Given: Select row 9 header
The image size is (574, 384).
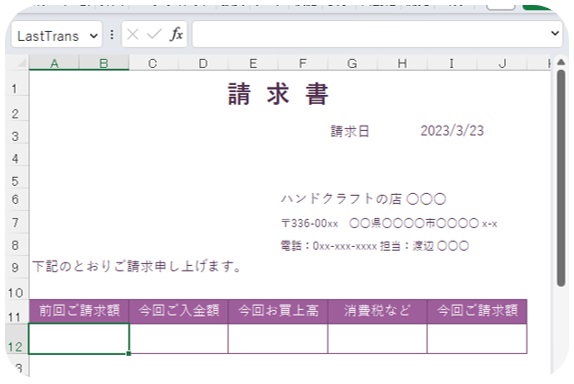Looking at the screenshot, I should click(x=15, y=266).
